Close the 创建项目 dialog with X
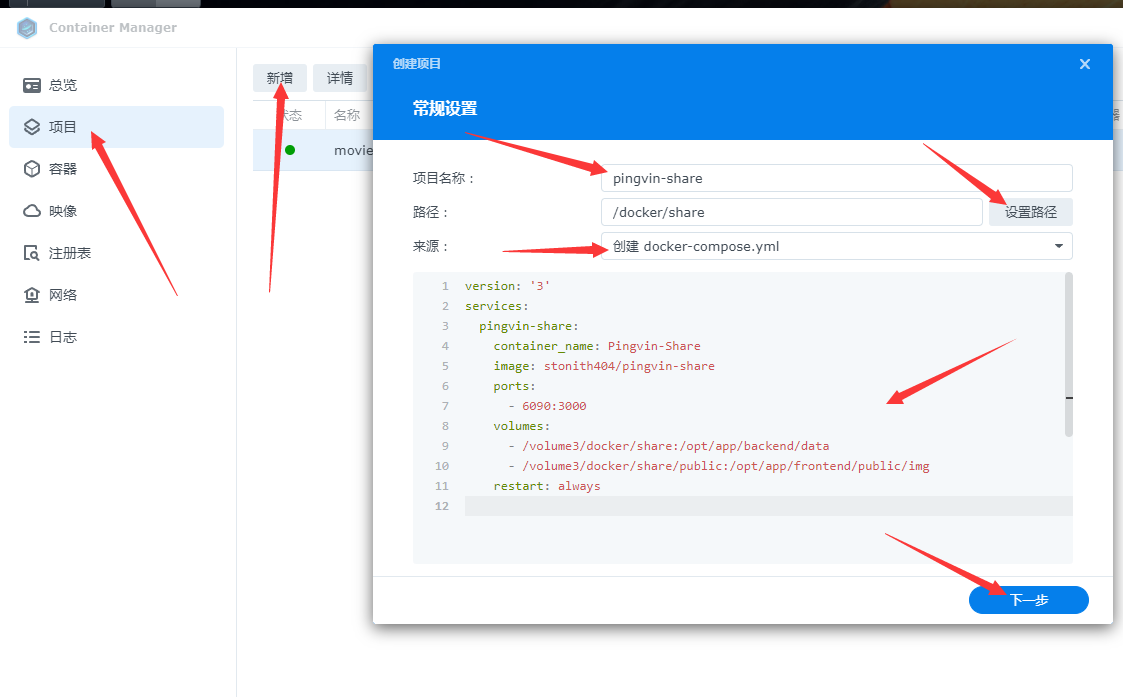 tap(1085, 64)
